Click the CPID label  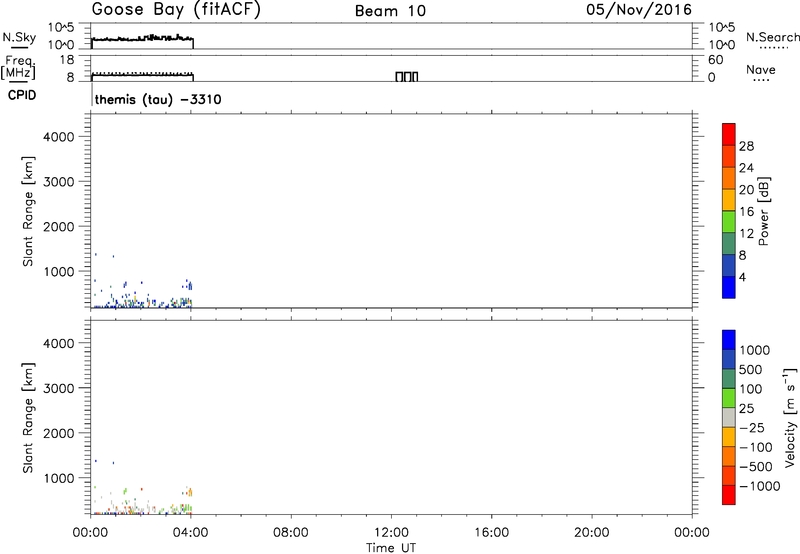22,95
